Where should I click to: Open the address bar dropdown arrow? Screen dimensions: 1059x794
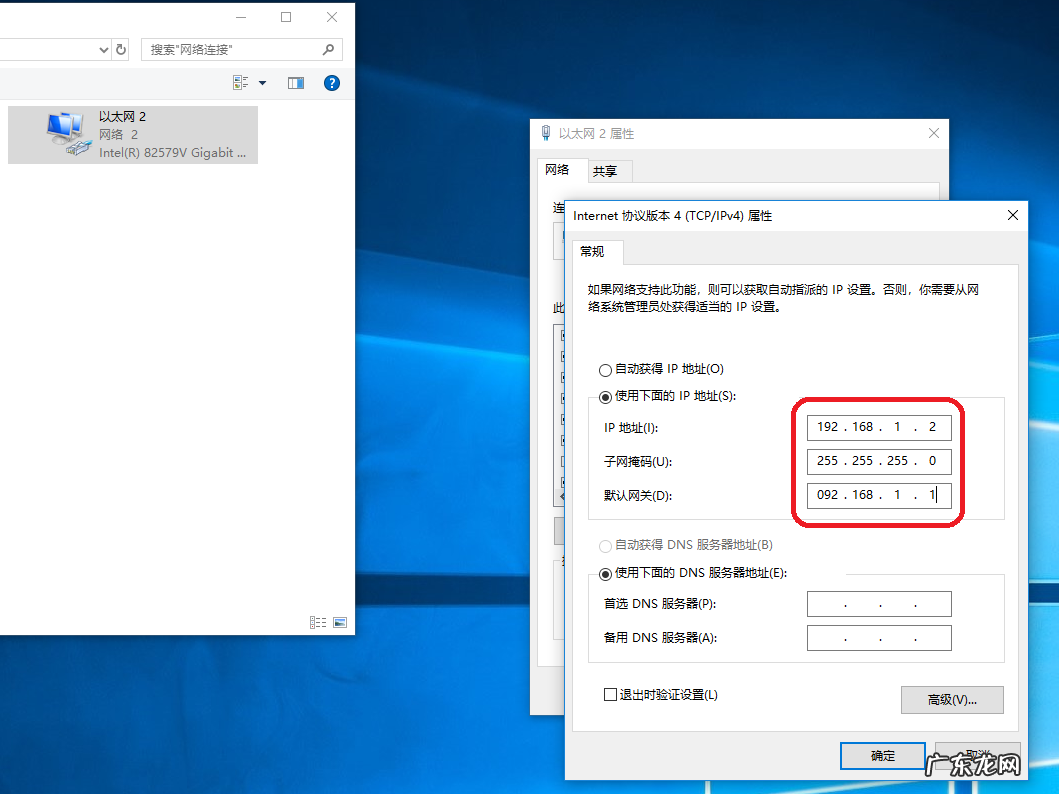pyautogui.click(x=103, y=49)
